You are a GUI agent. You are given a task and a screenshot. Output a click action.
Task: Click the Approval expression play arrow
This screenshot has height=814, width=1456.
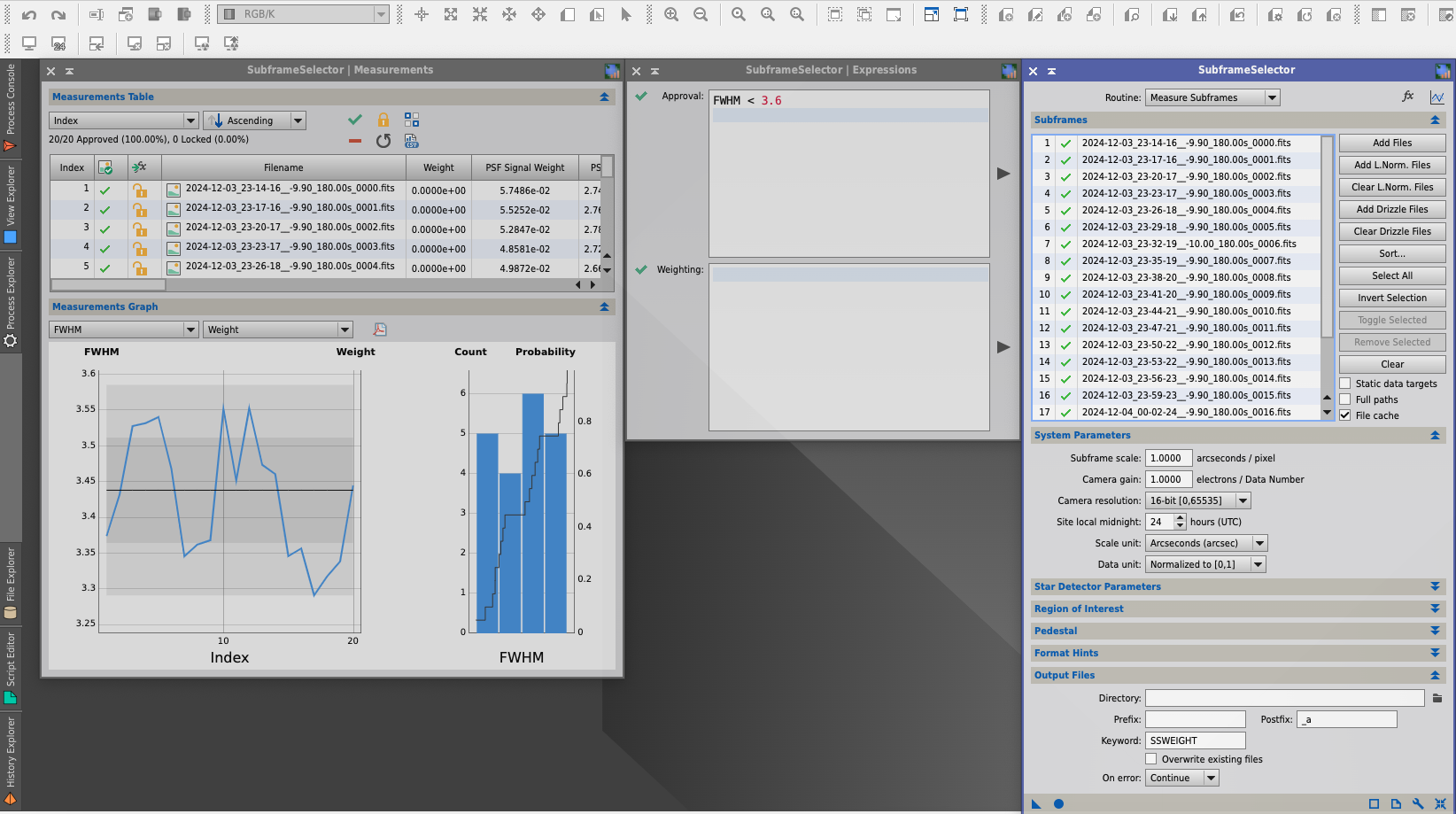pyautogui.click(x=1003, y=174)
